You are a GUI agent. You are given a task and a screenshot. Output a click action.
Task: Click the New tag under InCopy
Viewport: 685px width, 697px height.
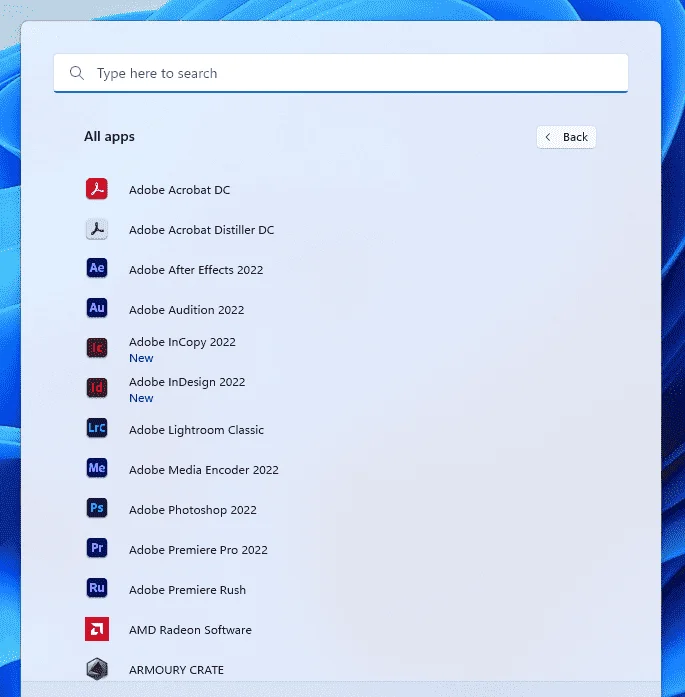[x=141, y=358]
